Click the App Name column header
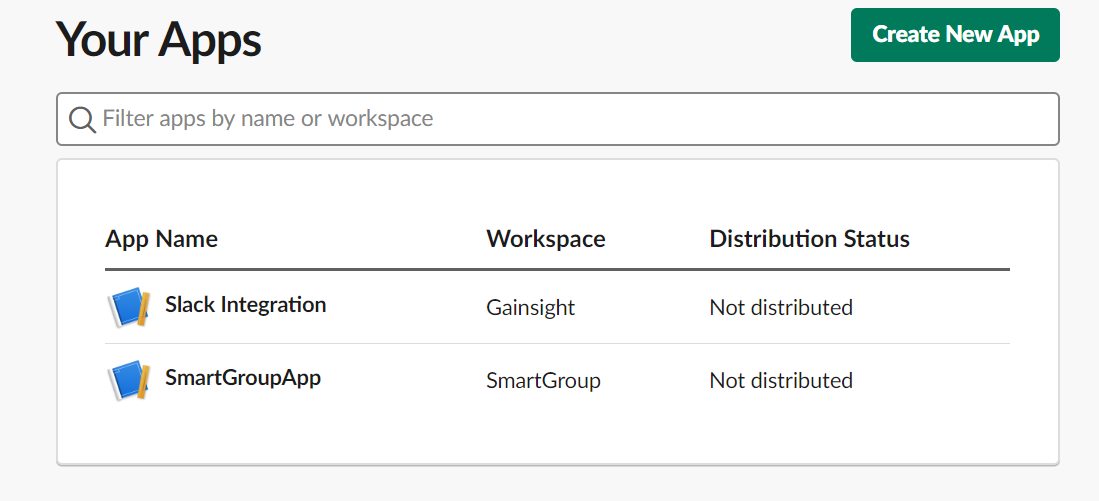 coord(161,239)
